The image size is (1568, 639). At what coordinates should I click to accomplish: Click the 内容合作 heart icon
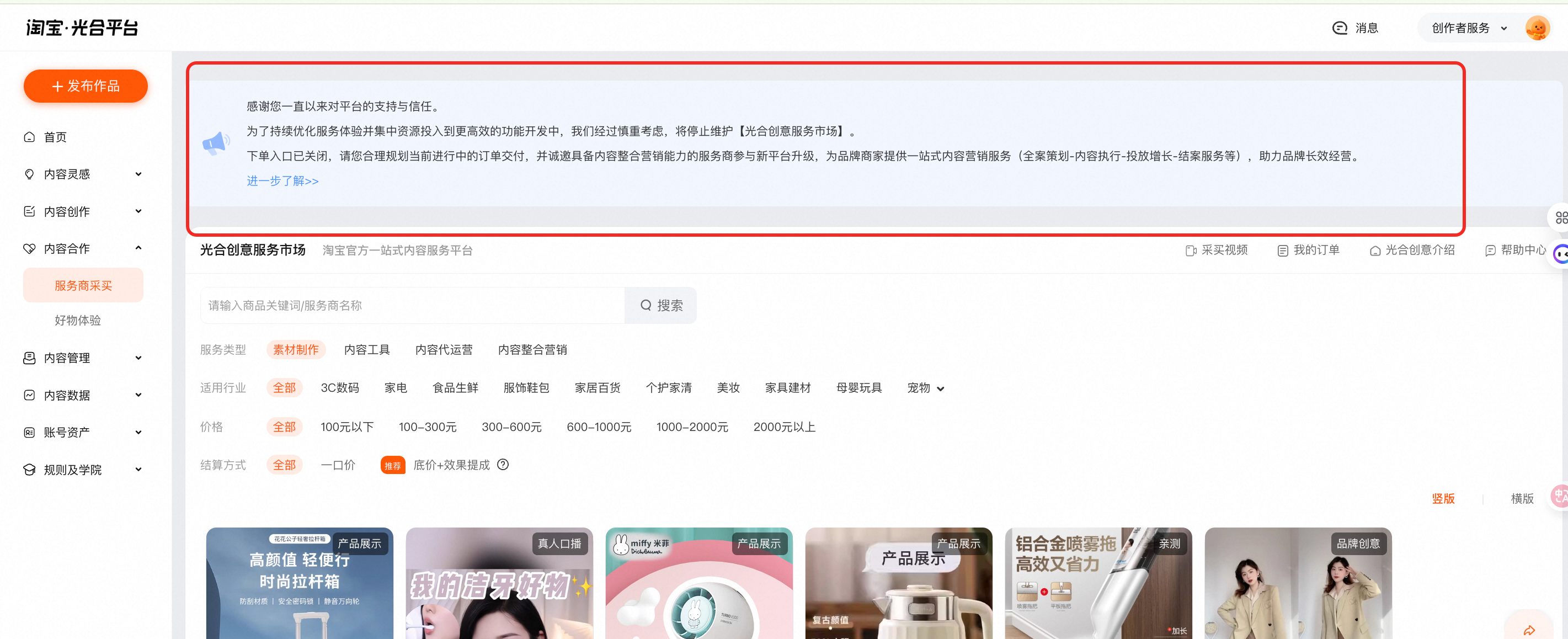coord(29,248)
